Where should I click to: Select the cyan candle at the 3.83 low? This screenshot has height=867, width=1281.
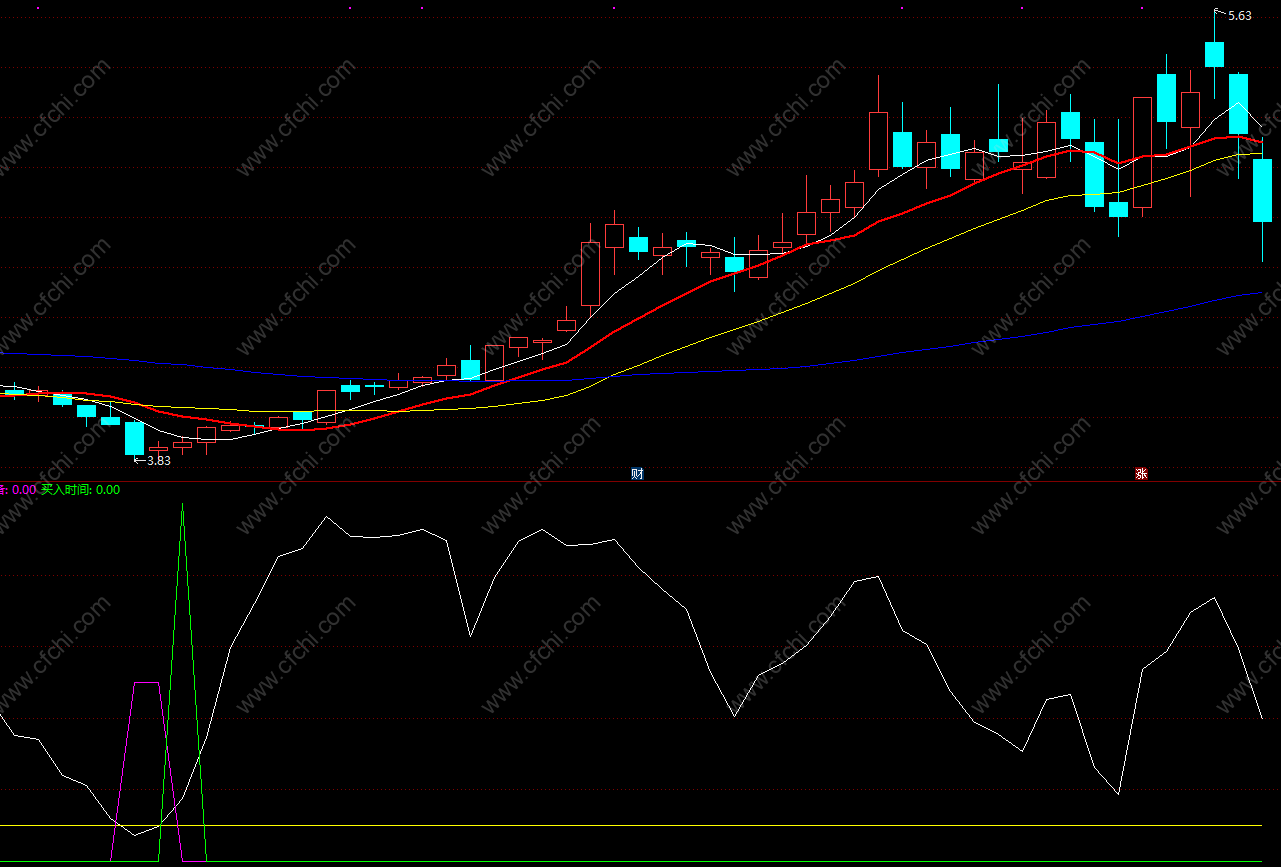(134, 438)
